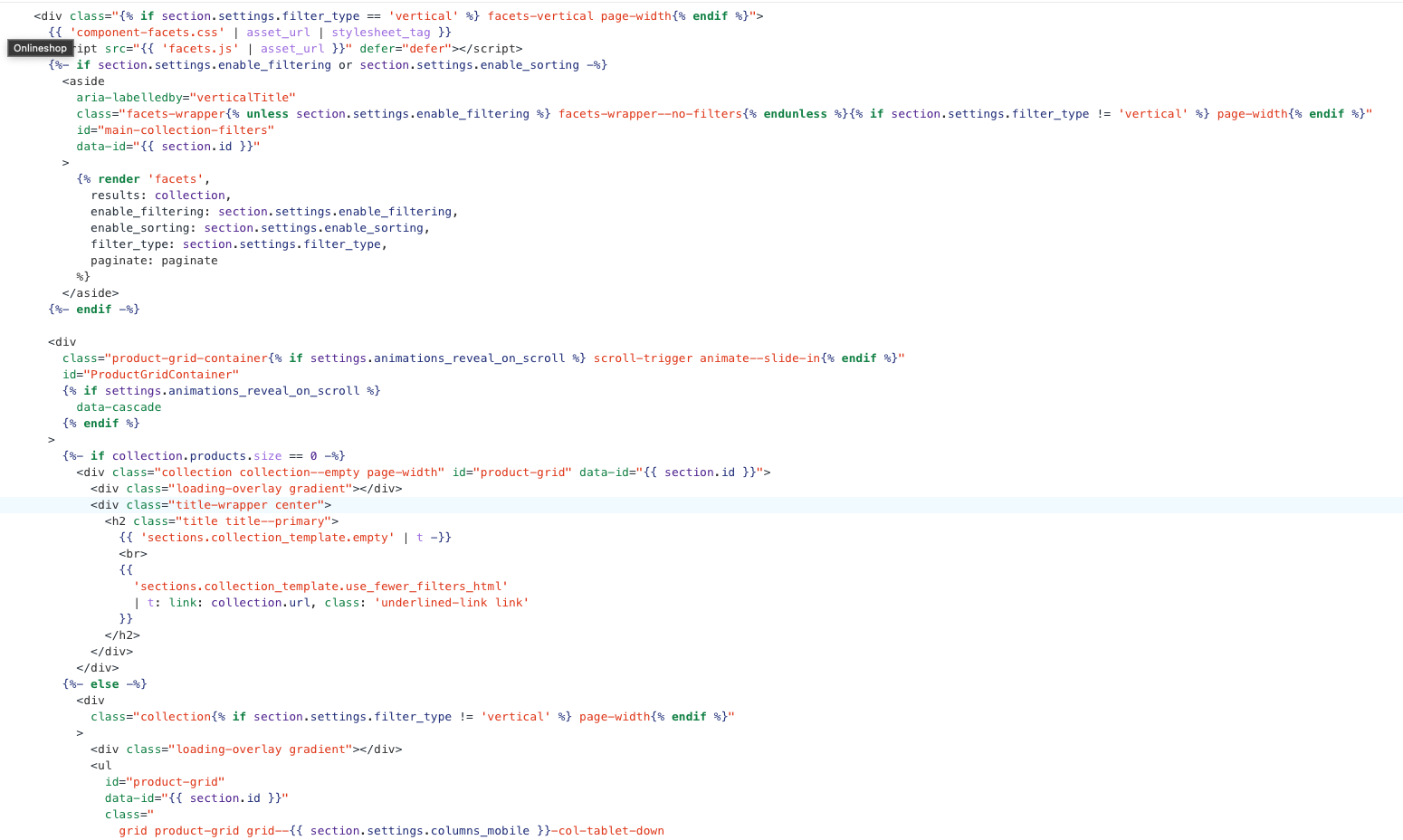Click the filter_type: parameter key
Image resolution: width=1403 pixels, height=840 pixels.
click(133, 244)
